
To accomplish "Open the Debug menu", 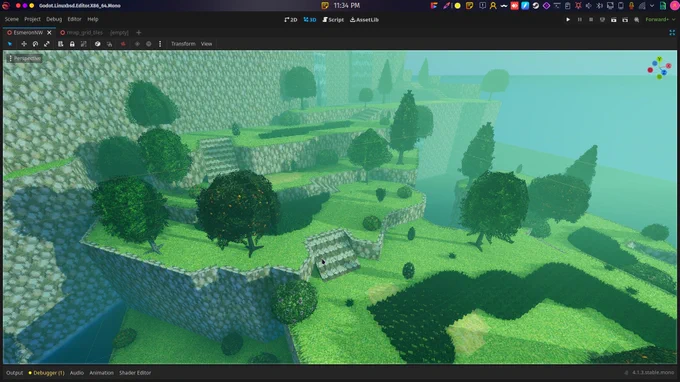I will click(x=54, y=19).
